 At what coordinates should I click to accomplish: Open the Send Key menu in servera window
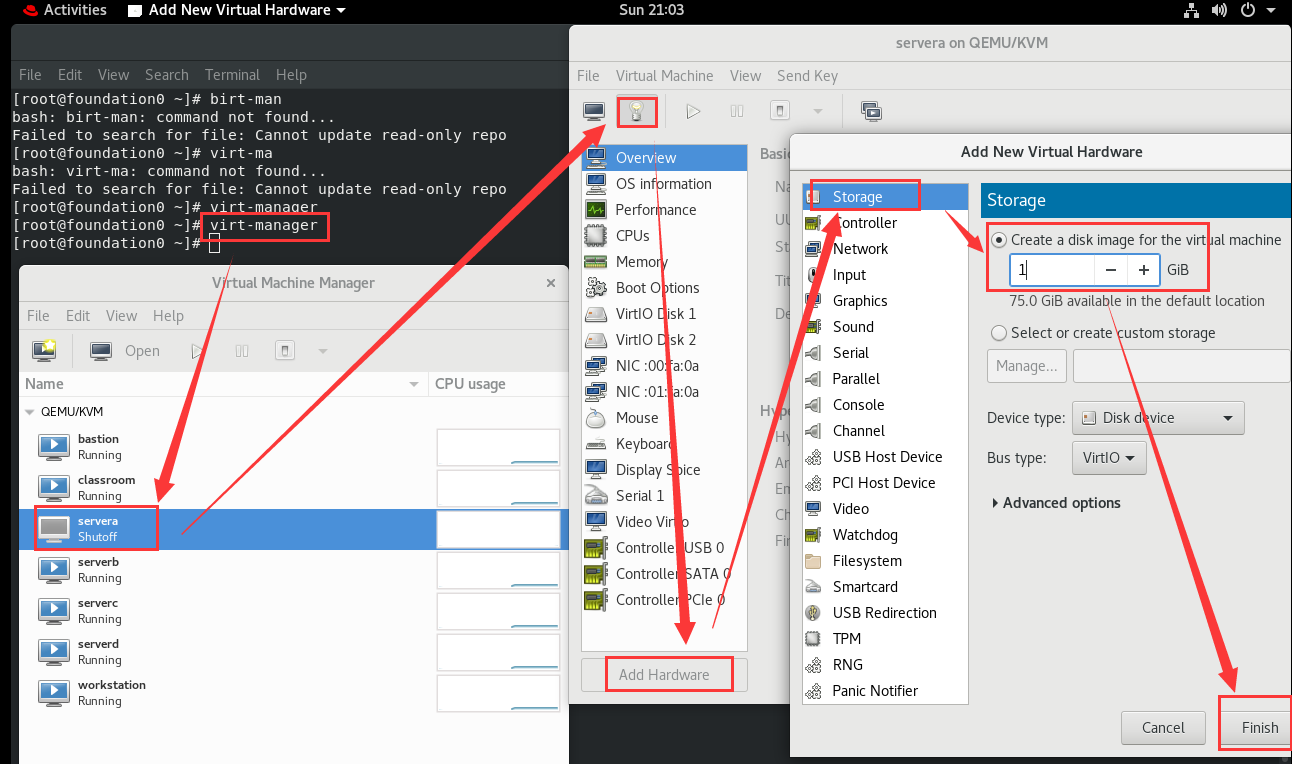click(x=807, y=76)
